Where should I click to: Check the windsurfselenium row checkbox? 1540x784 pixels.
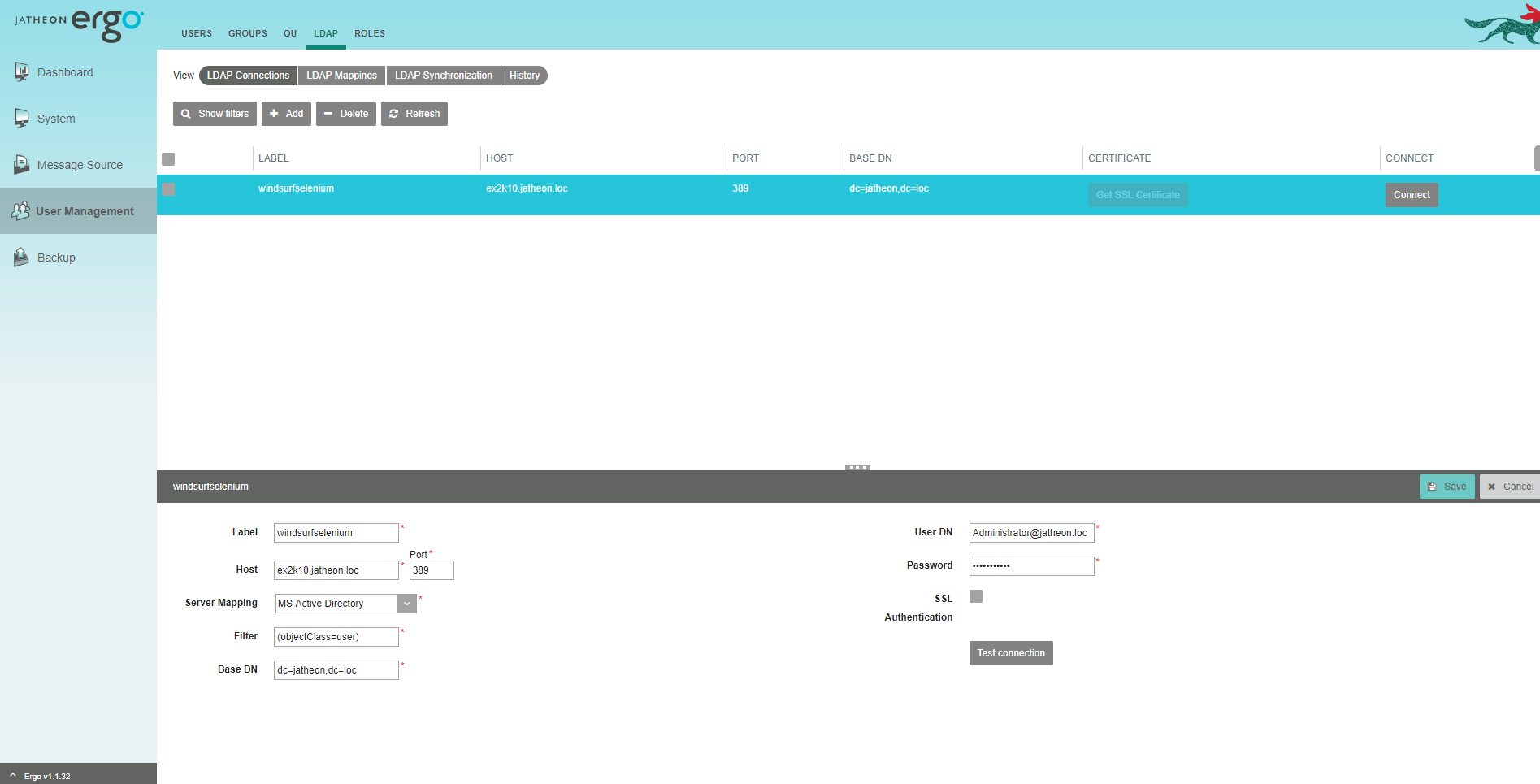click(x=168, y=189)
